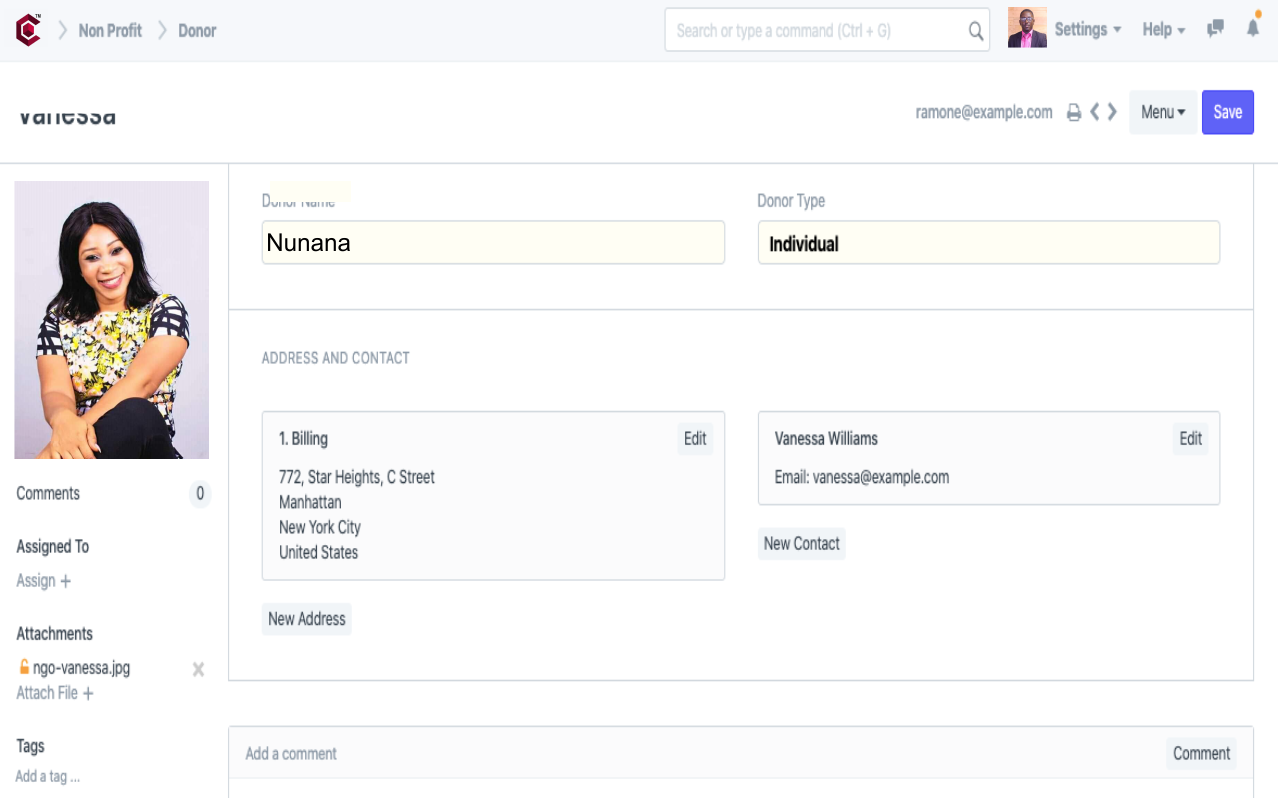The width and height of the screenshot is (1278, 798).
Task: Edit the Billing address
Action: coord(695,438)
